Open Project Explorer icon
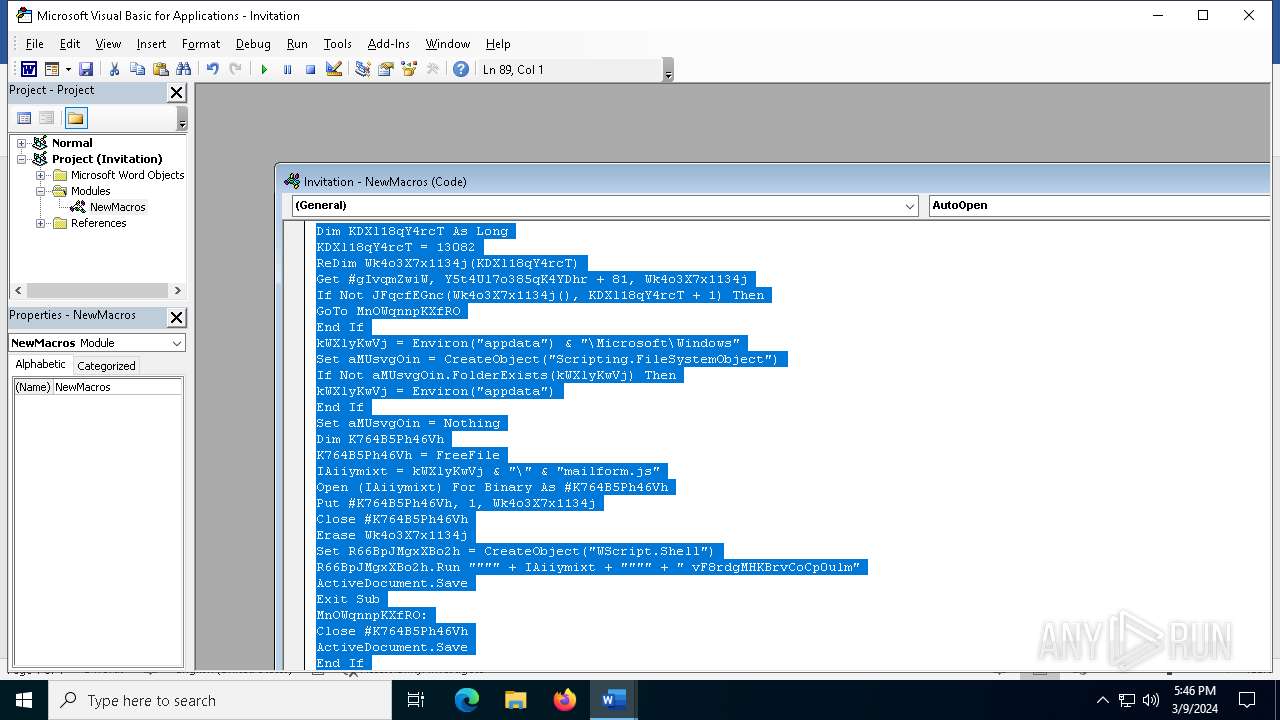This screenshot has height=720, width=1280. [362, 69]
